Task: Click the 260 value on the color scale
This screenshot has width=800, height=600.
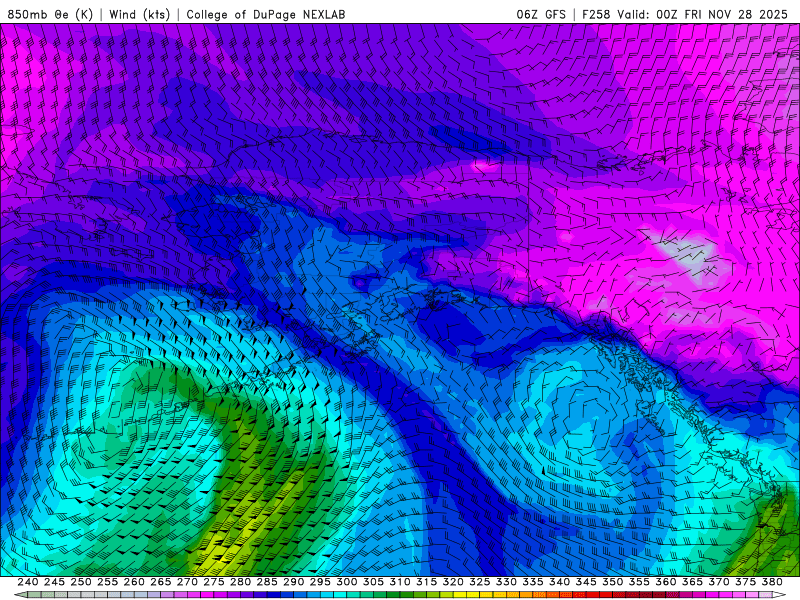Action: click(x=134, y=582)
